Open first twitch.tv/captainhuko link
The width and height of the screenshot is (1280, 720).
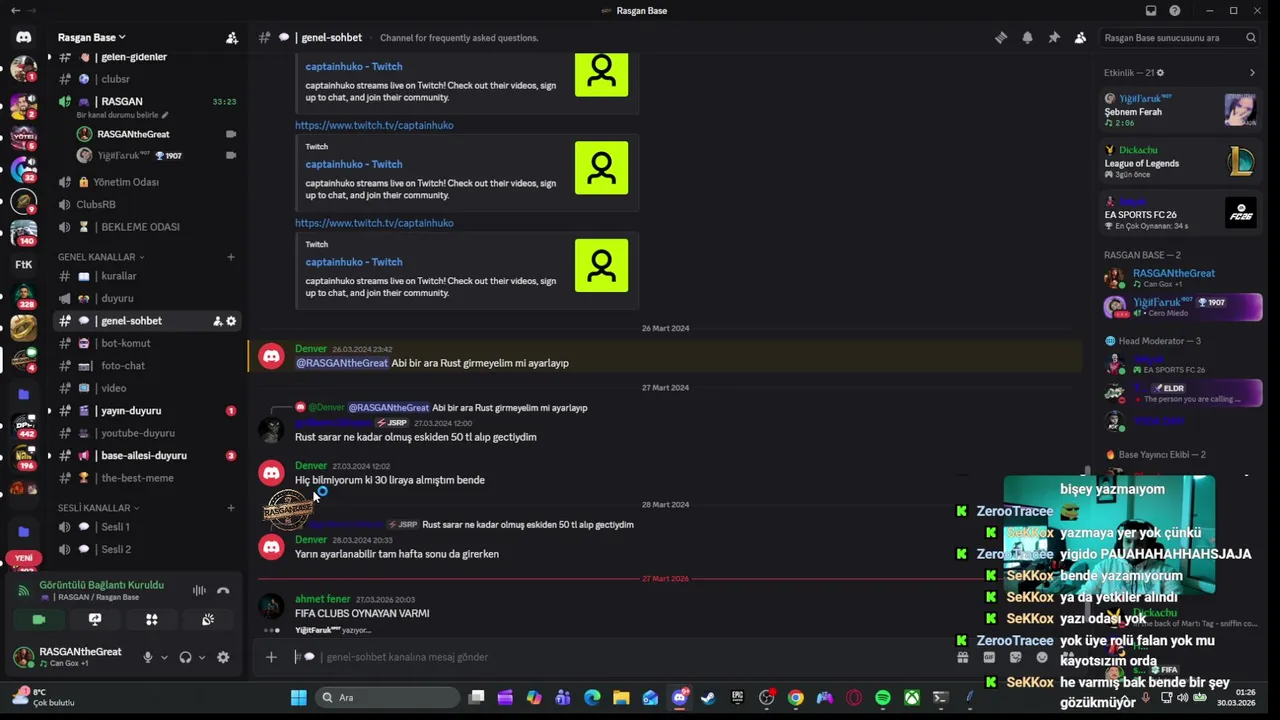[374, 125]
